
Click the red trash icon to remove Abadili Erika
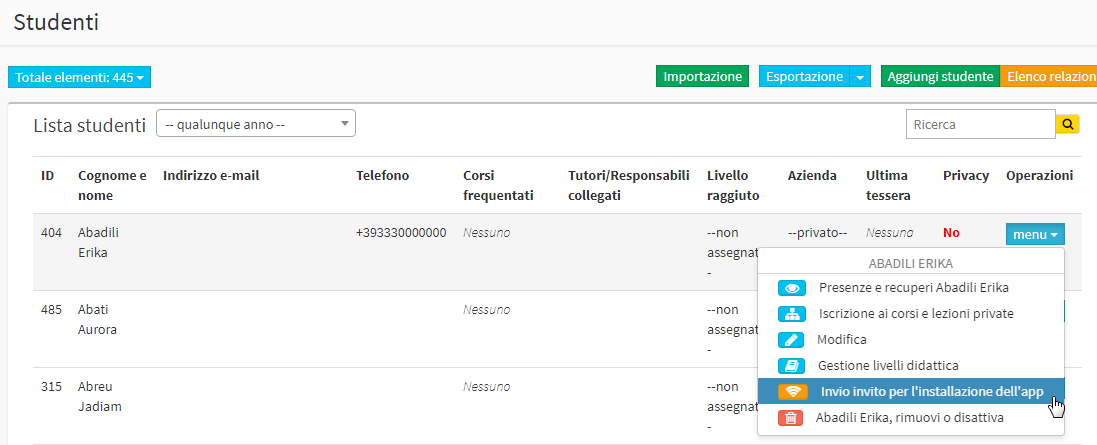point(792,418)
